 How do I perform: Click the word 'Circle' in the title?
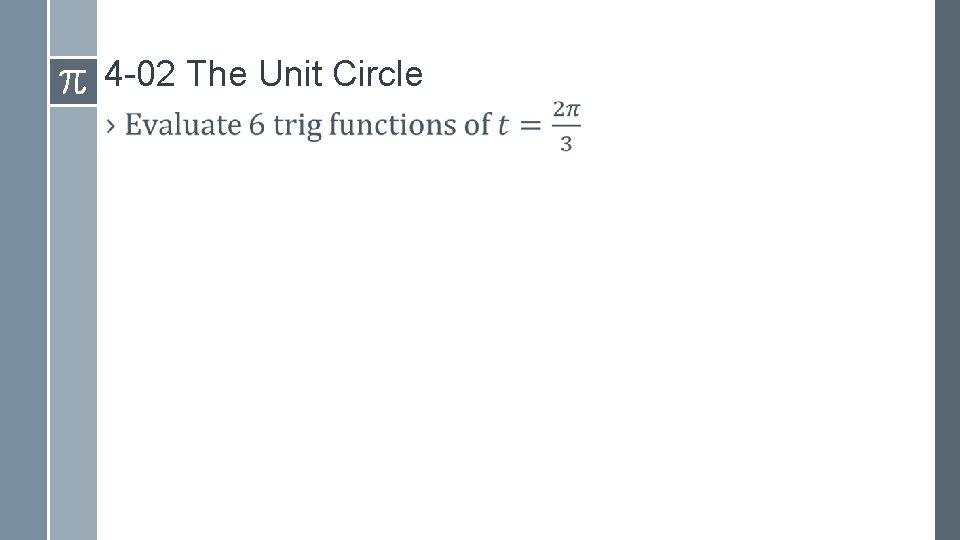377,74
